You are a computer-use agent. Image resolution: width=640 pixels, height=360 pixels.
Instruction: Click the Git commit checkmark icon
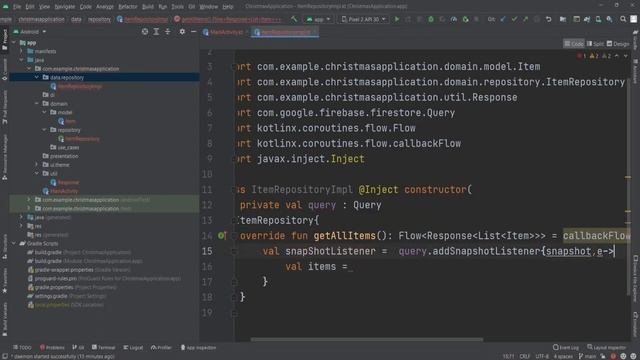(514, 19)
